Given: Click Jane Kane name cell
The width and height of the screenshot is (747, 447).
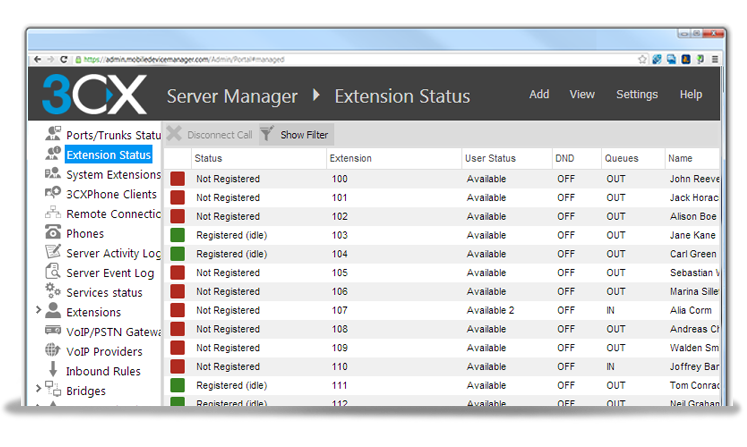Looking at the screenshot, I should [692, 235].
